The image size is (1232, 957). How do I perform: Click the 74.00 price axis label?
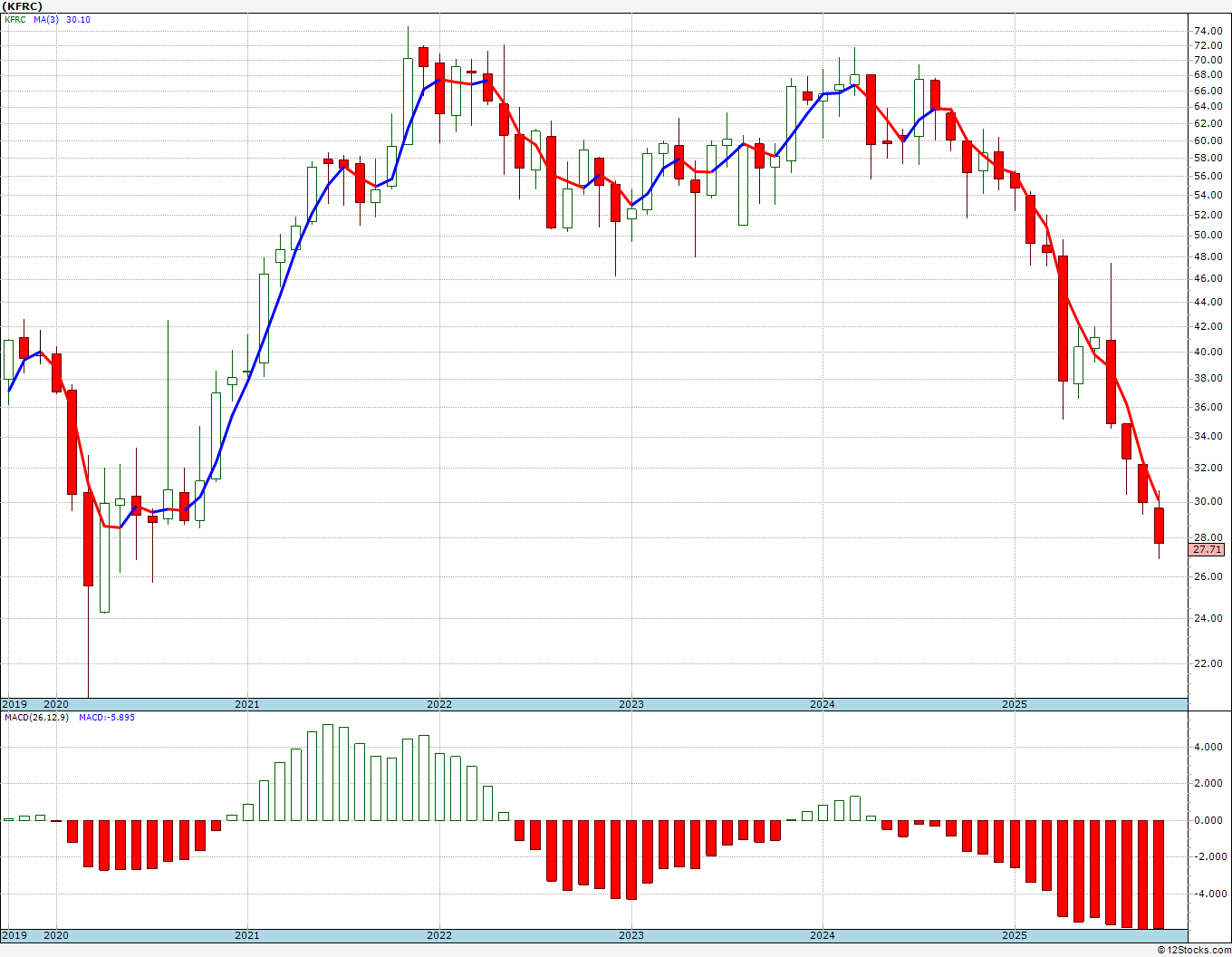[x=1208, y=31]
